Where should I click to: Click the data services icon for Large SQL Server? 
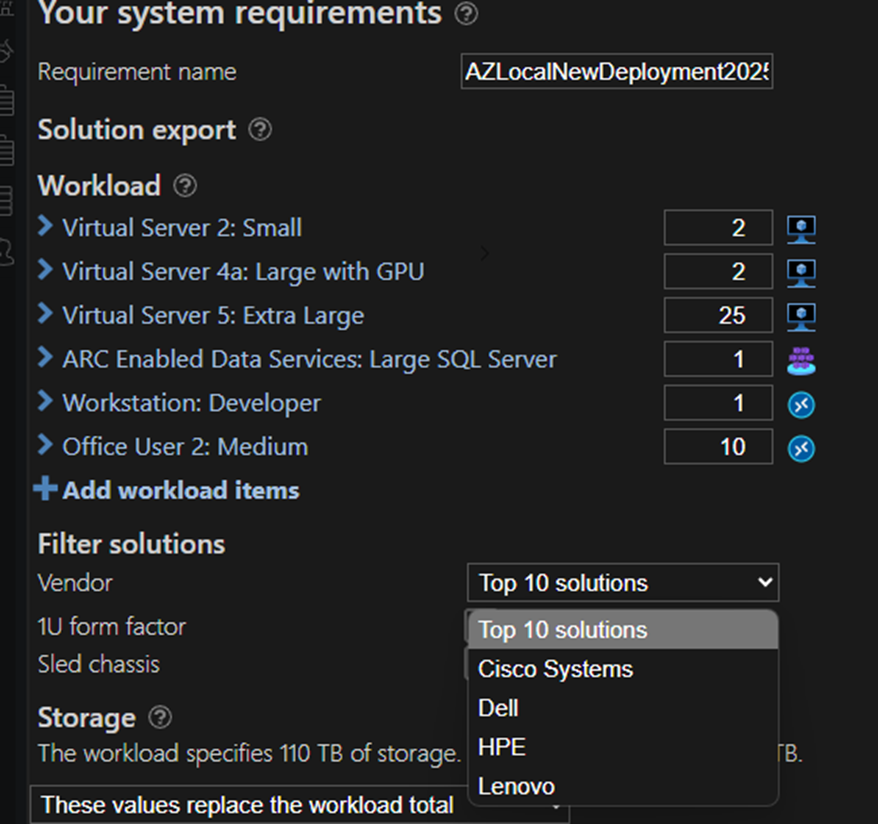coord(801,360)
